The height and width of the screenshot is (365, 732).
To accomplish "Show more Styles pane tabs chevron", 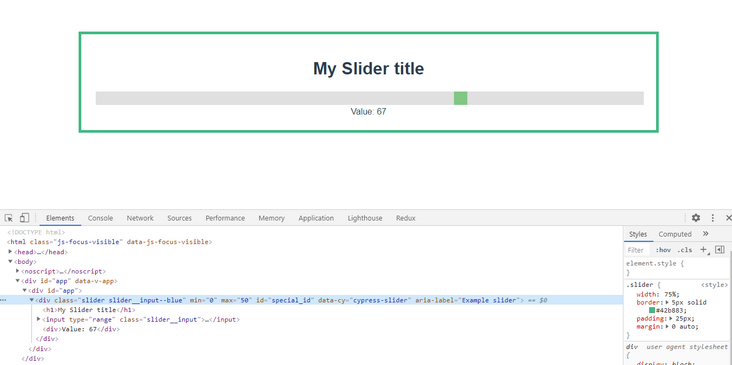I will pos(705,234).
